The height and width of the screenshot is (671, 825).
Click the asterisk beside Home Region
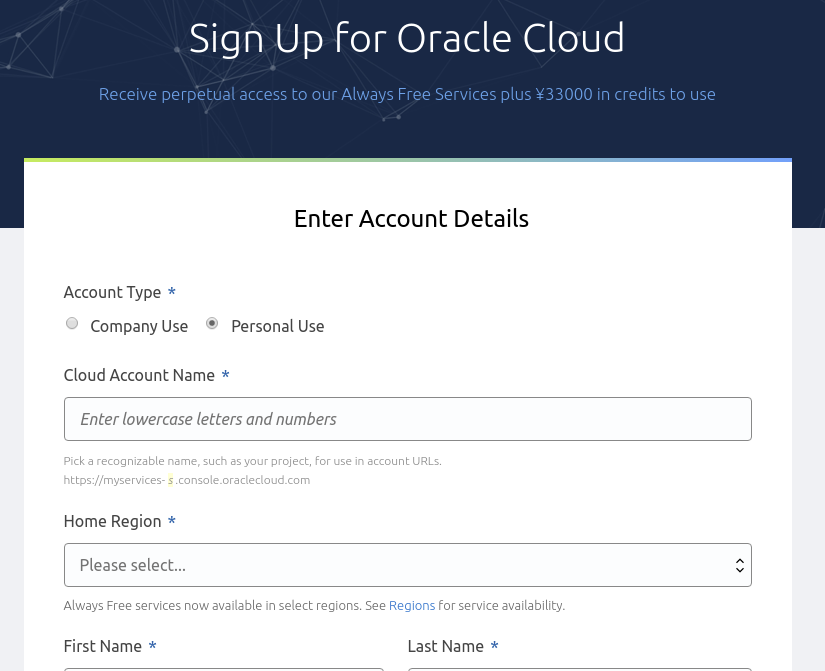point(171,522)
